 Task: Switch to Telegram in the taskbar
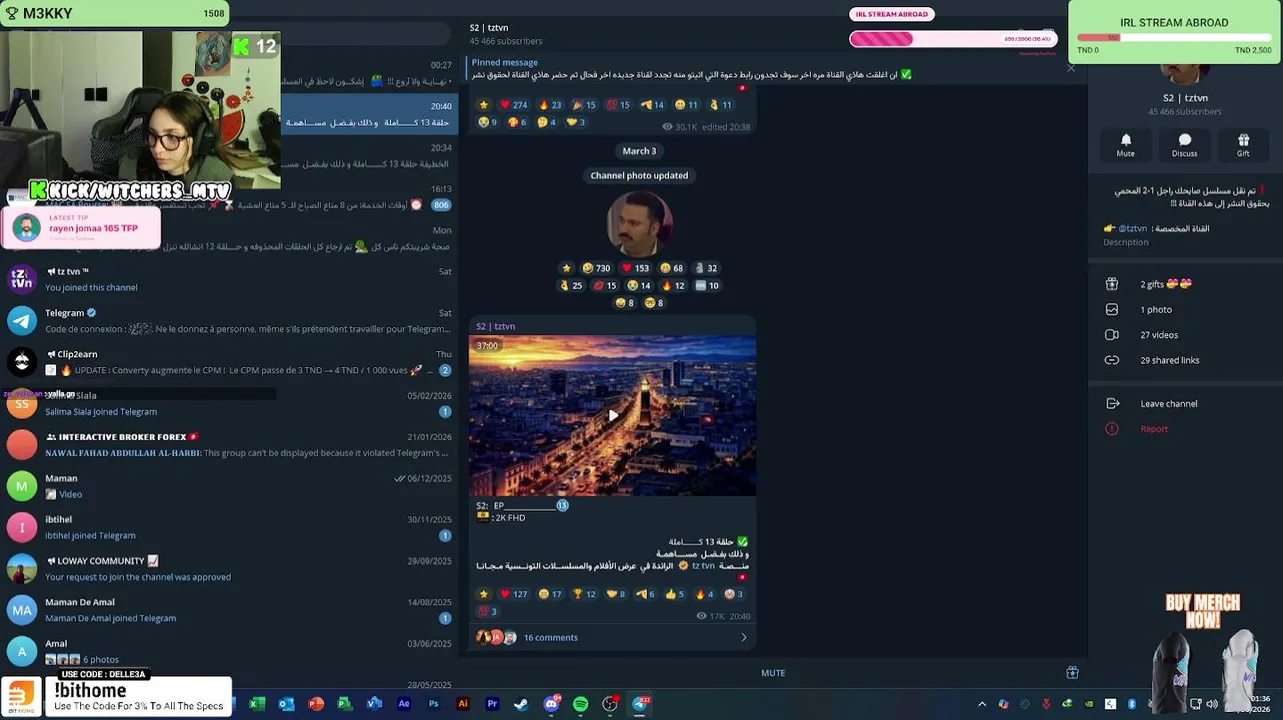pos(640,704)
